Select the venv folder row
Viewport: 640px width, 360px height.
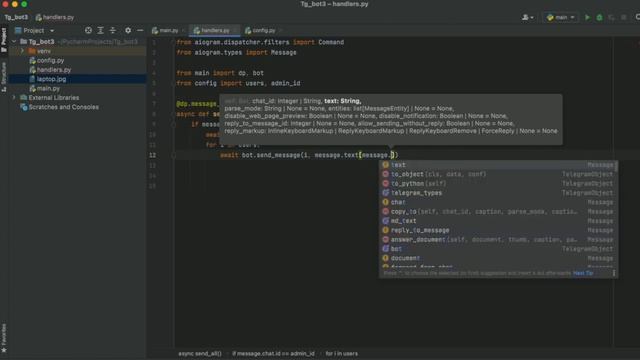(x=78, y=51)
